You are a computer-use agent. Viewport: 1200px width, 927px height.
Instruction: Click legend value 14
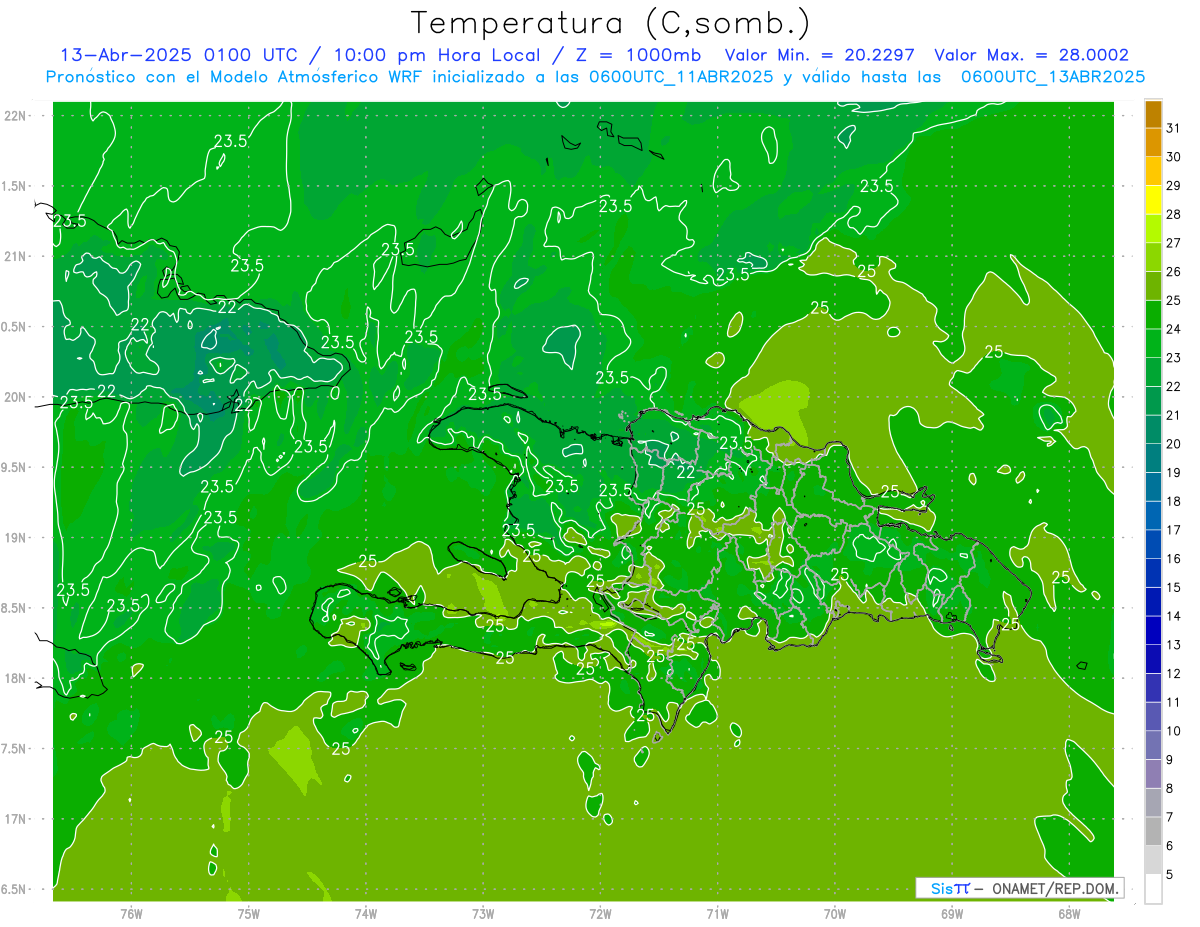1174,617
